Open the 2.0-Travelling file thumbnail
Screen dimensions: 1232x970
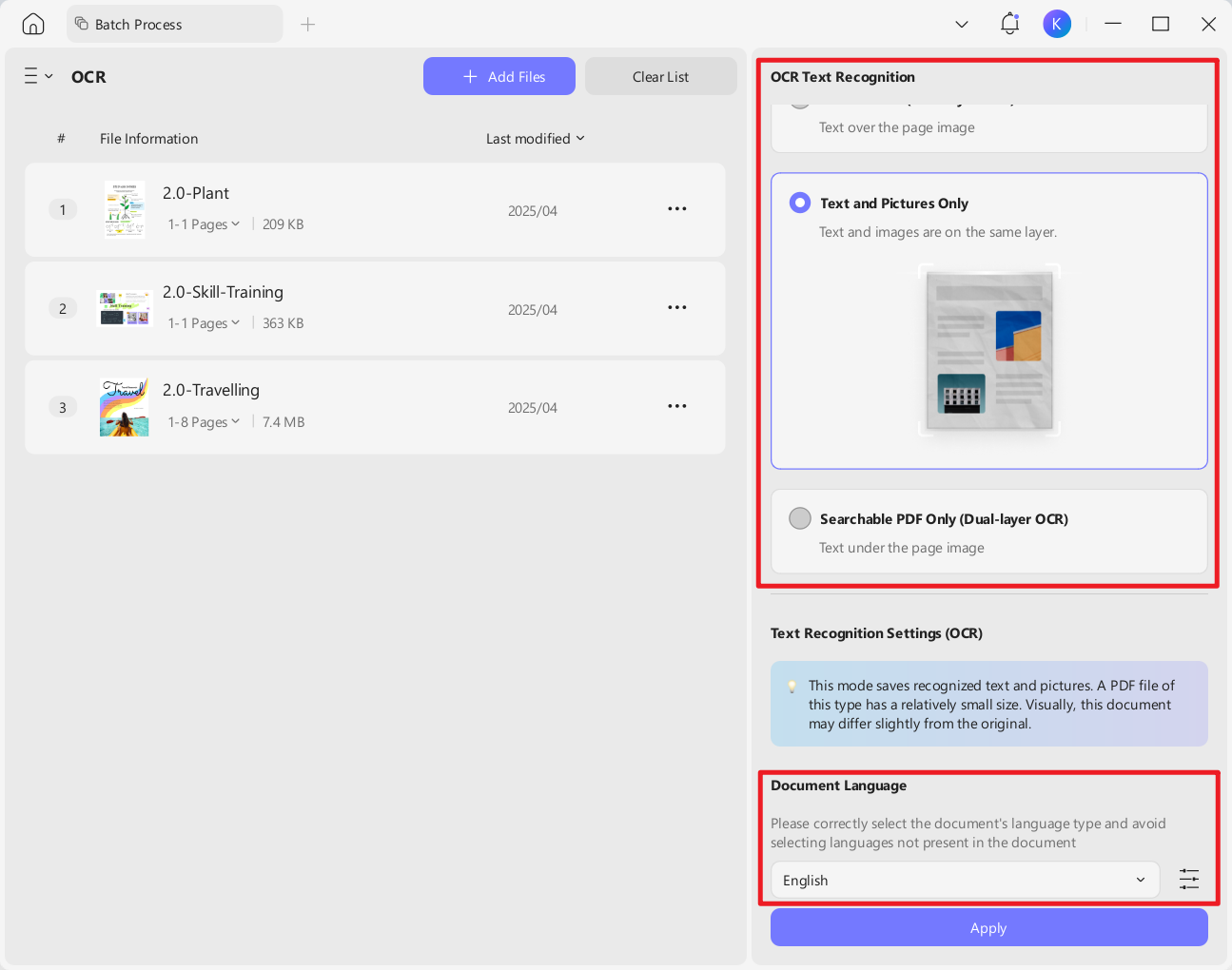(125, 407)
